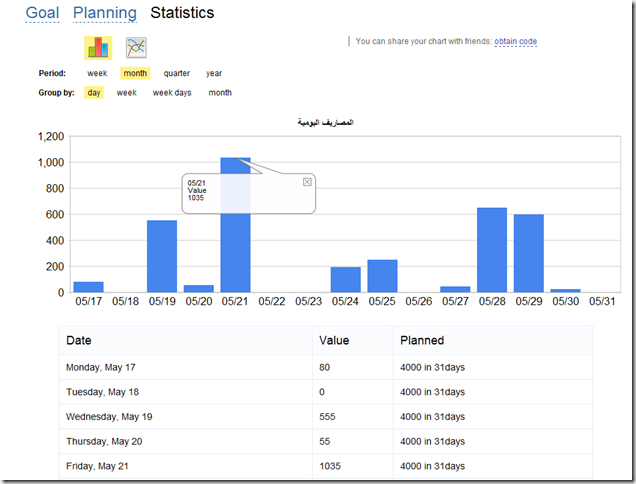Open the Statistics tab
The image size is (636, 484).
click(182, 14)
